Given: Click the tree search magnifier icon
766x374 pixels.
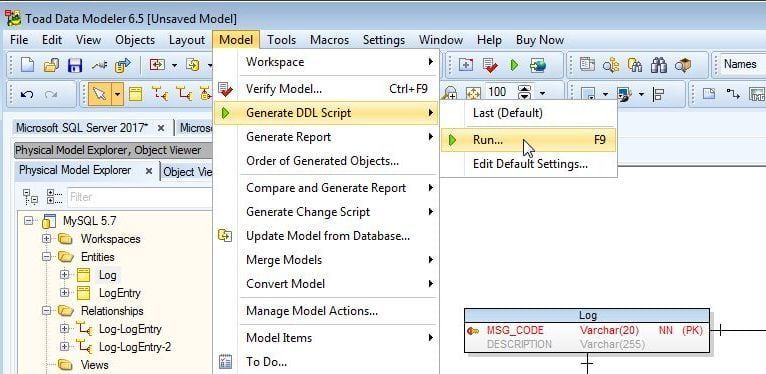Looking at the screenshot, I should (x=611, y=64).
